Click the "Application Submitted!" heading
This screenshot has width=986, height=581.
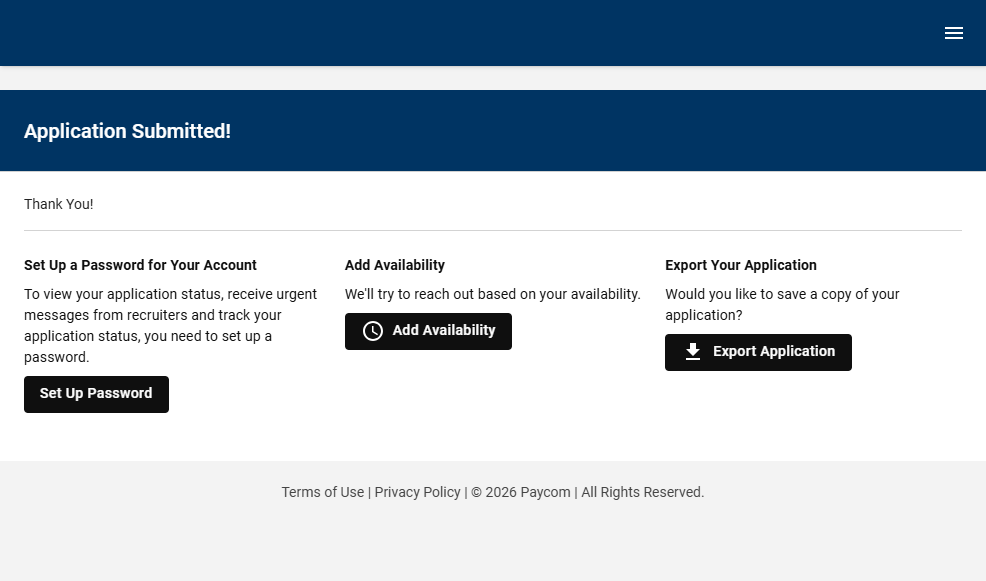click(x=127, y=131)
